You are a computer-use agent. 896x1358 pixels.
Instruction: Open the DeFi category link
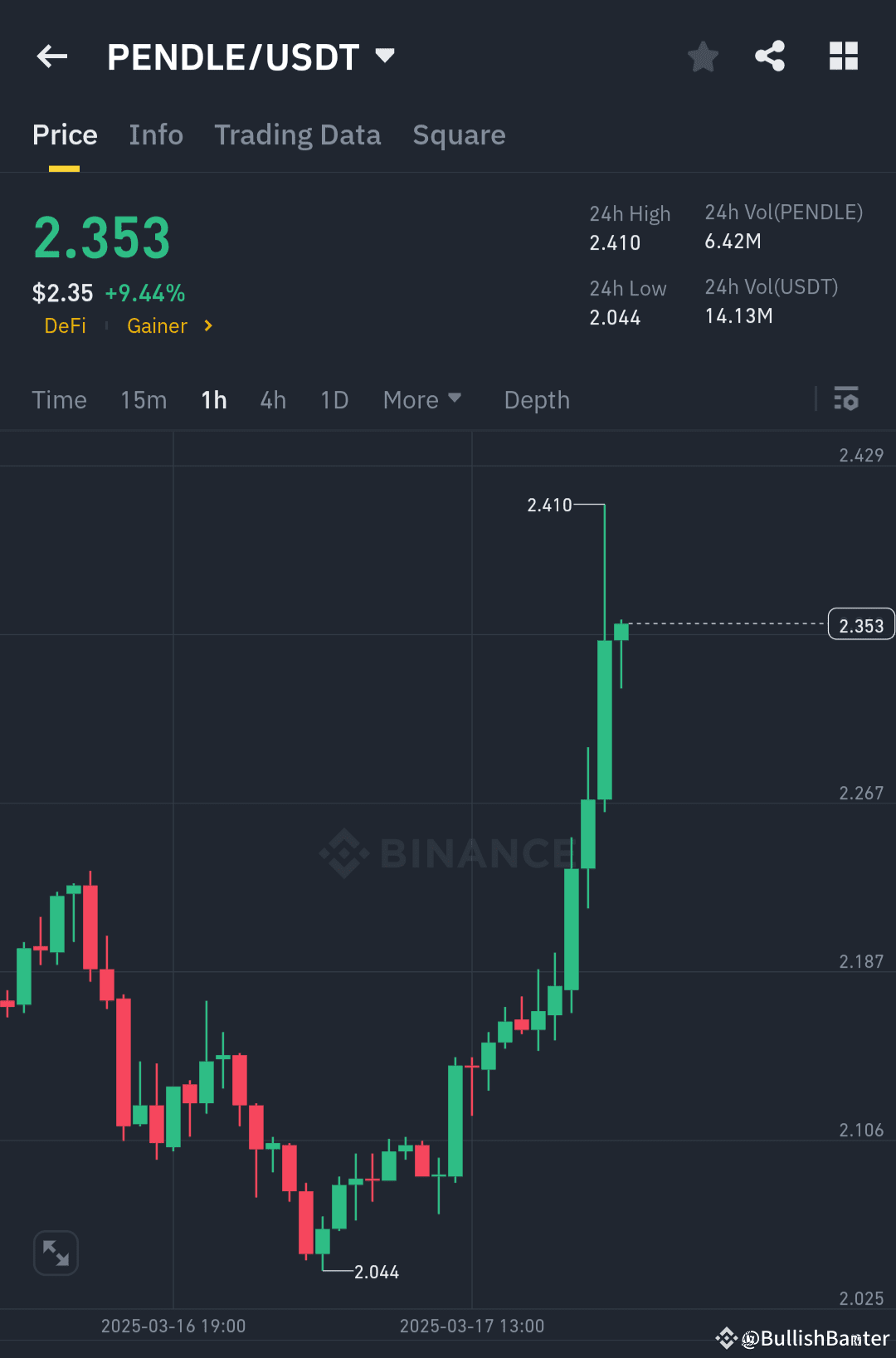[66, 326]
